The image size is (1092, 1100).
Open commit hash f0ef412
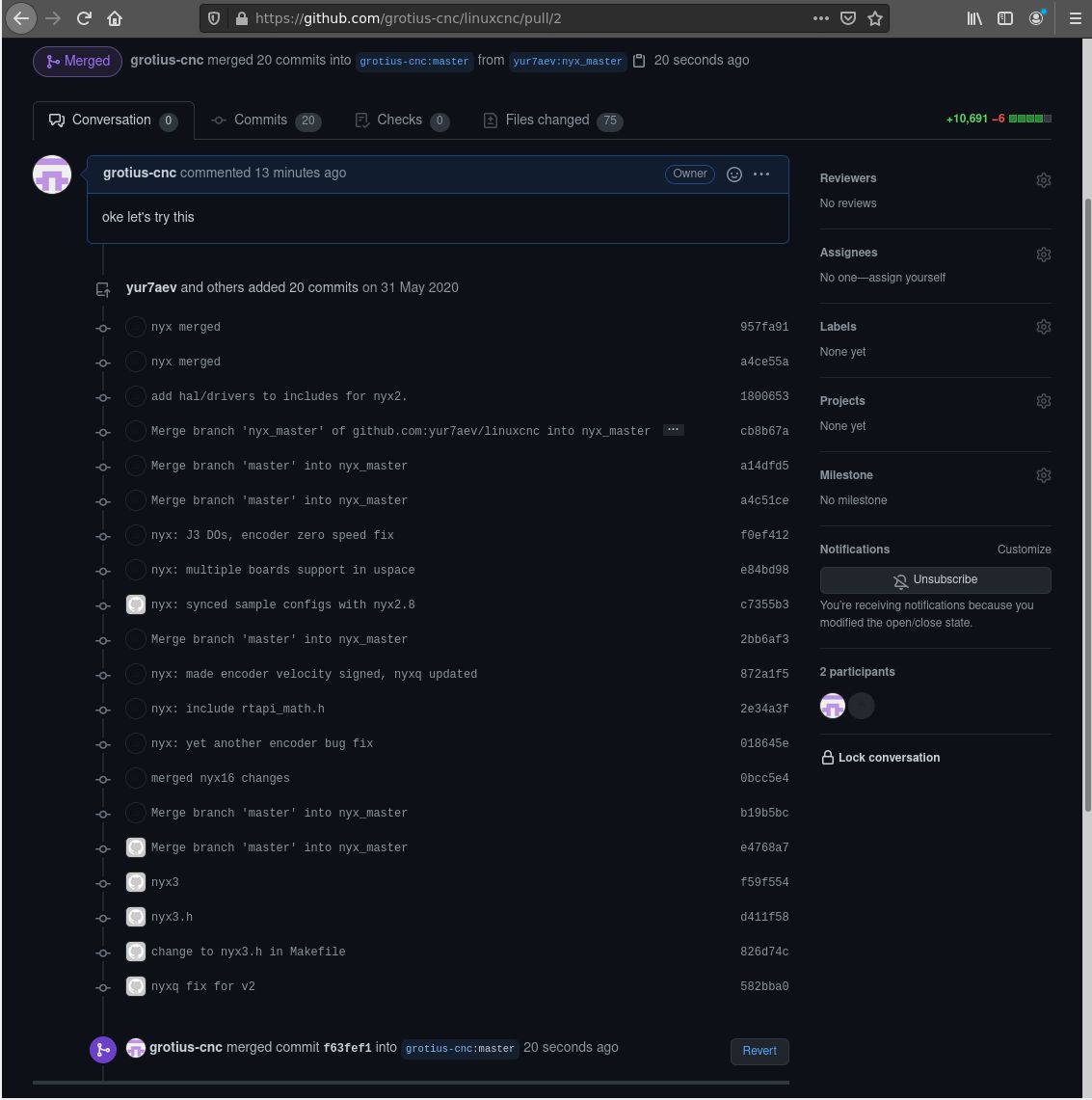(x=764, y=535)
